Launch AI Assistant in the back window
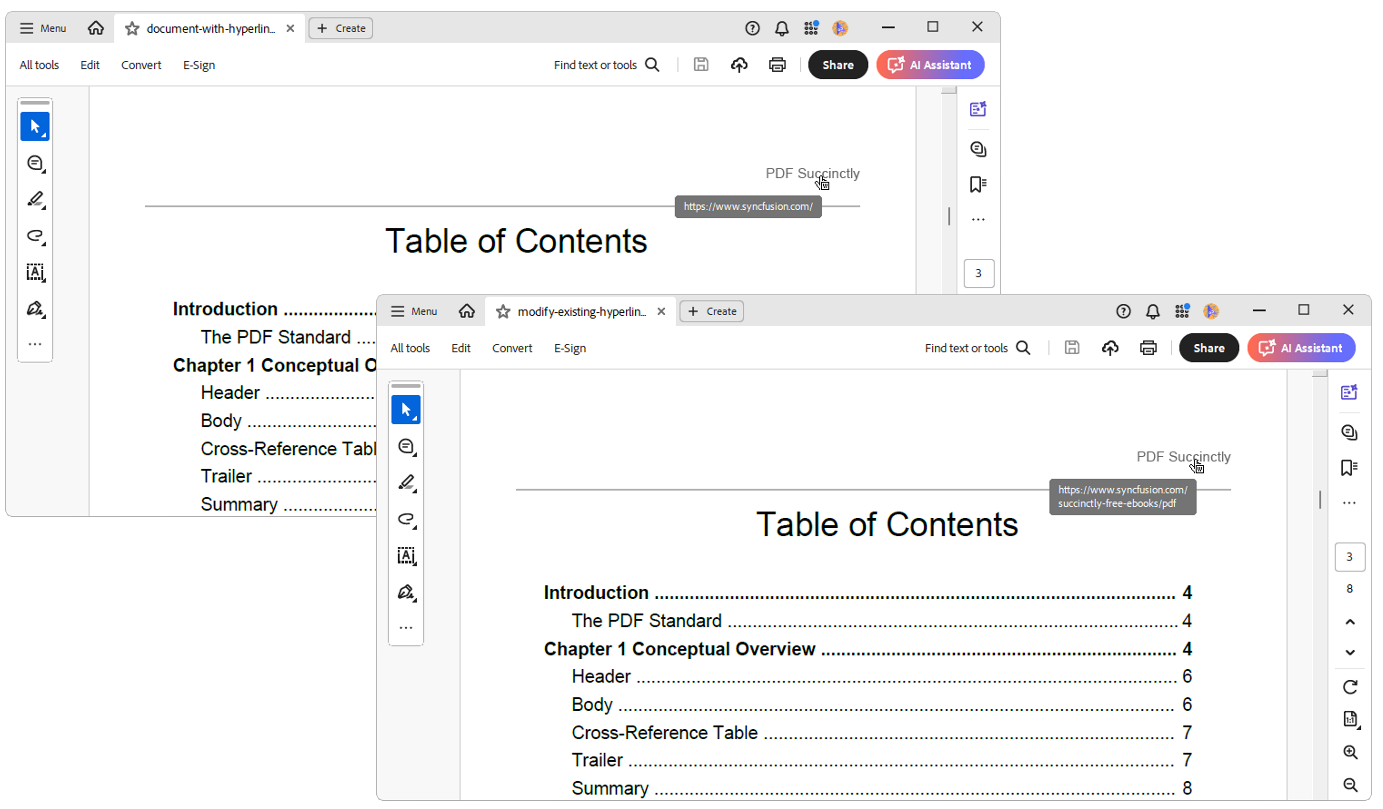The height and width of the screenshot is (809, 1383). pyautogui.click(x=930, y=65)
